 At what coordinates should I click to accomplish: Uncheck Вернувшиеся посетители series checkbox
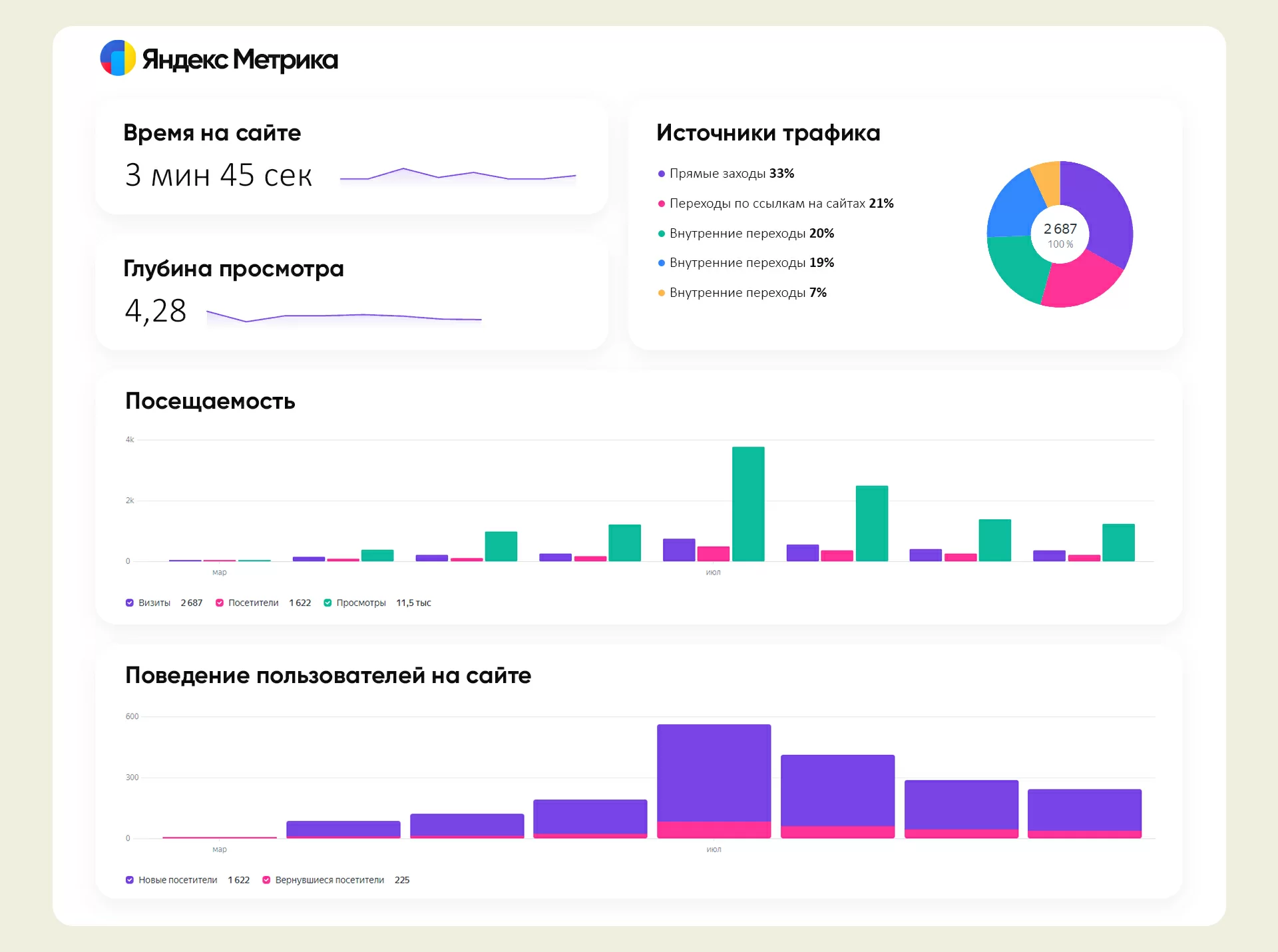point(266,879)
